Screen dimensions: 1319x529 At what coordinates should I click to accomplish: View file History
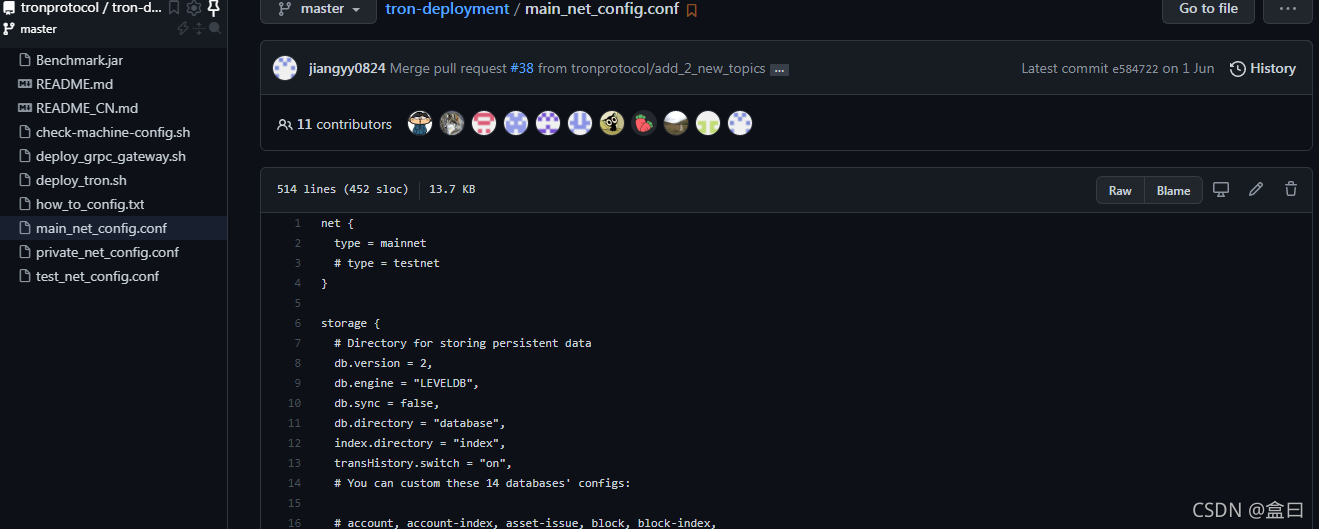coord(1263,69)
